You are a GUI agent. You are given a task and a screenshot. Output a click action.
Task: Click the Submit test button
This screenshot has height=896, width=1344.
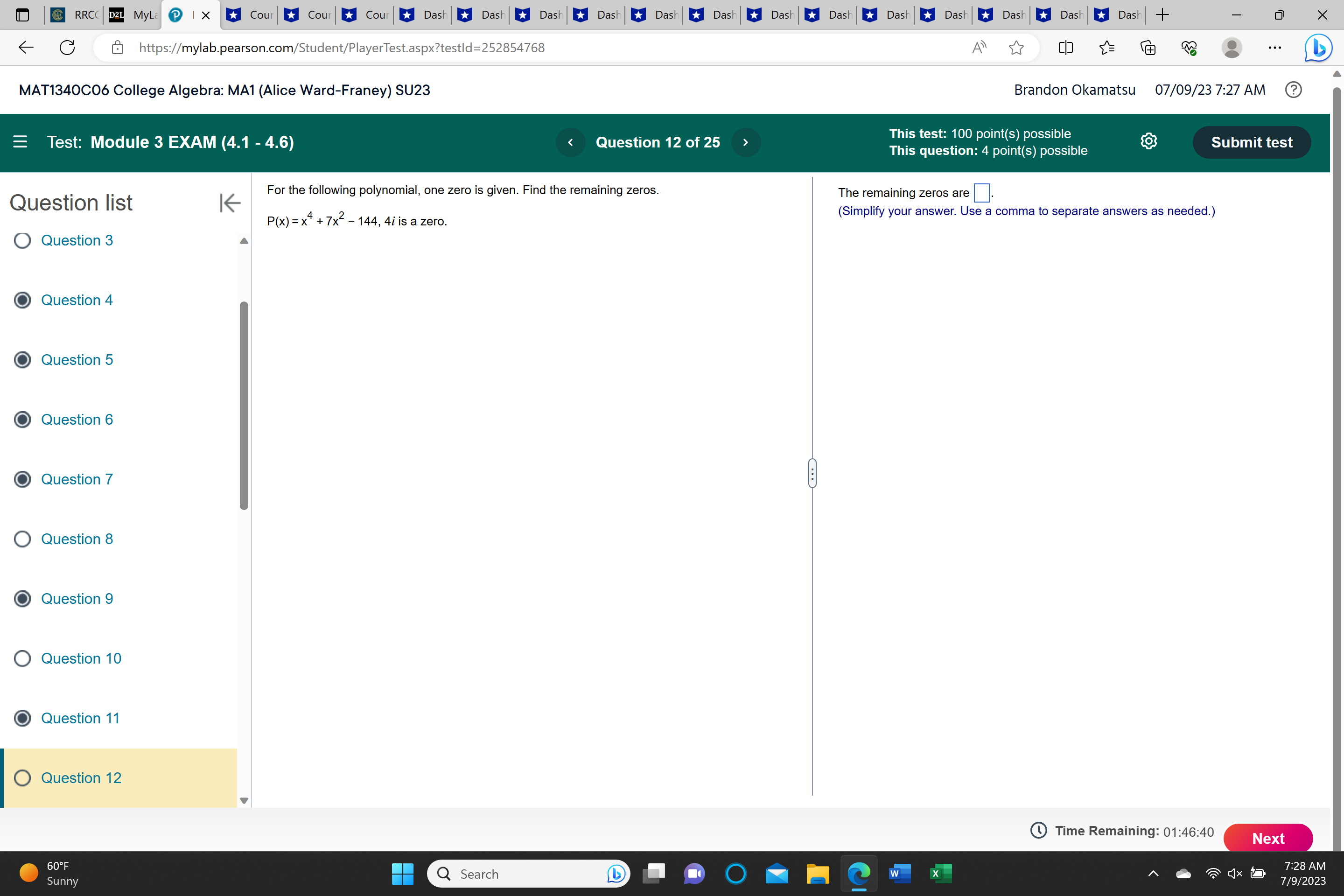(x=1252, y=142)
